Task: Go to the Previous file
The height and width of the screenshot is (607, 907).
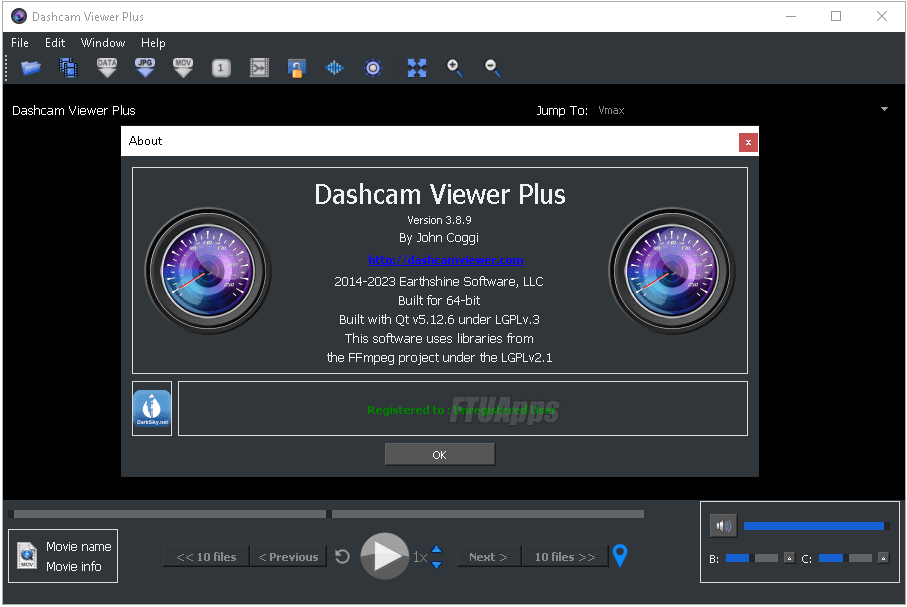Action: click(288, 557)
